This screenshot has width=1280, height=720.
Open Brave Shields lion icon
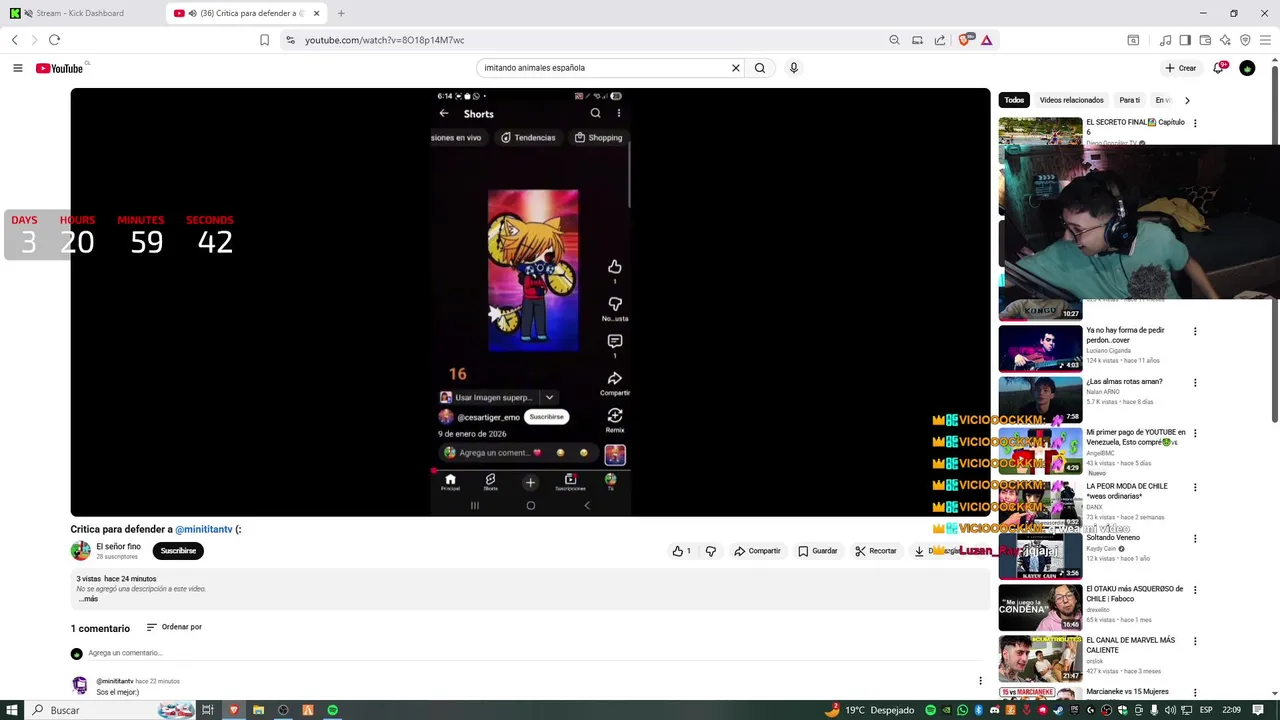(965, 40)
